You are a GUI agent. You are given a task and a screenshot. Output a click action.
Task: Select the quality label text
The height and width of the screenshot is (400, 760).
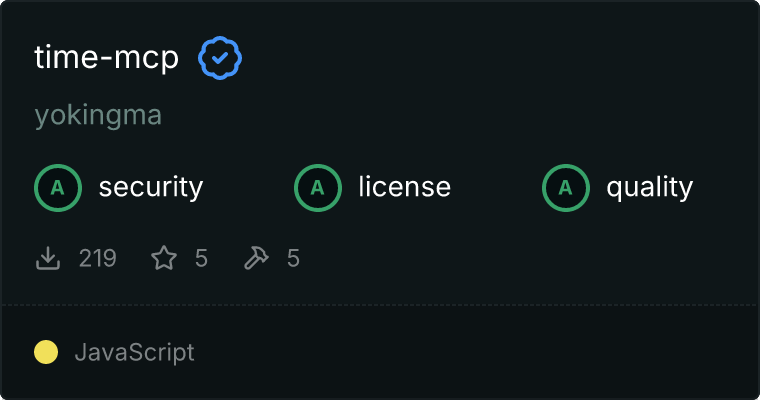[649, 187]
